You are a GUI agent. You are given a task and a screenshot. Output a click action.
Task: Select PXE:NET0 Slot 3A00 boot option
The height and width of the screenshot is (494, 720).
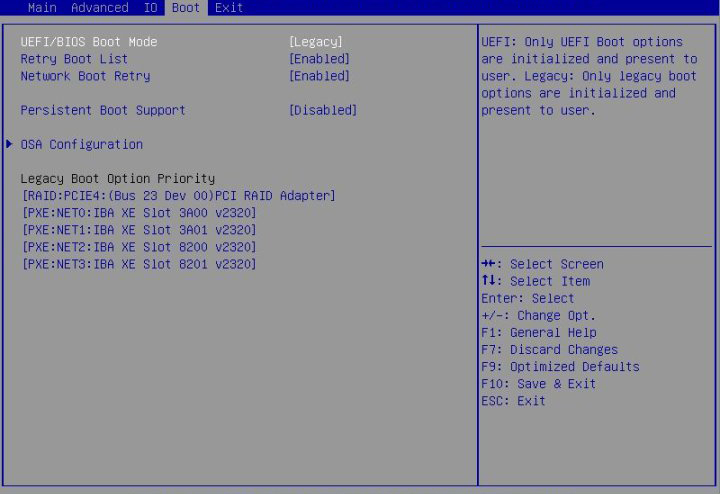(139, 213)
